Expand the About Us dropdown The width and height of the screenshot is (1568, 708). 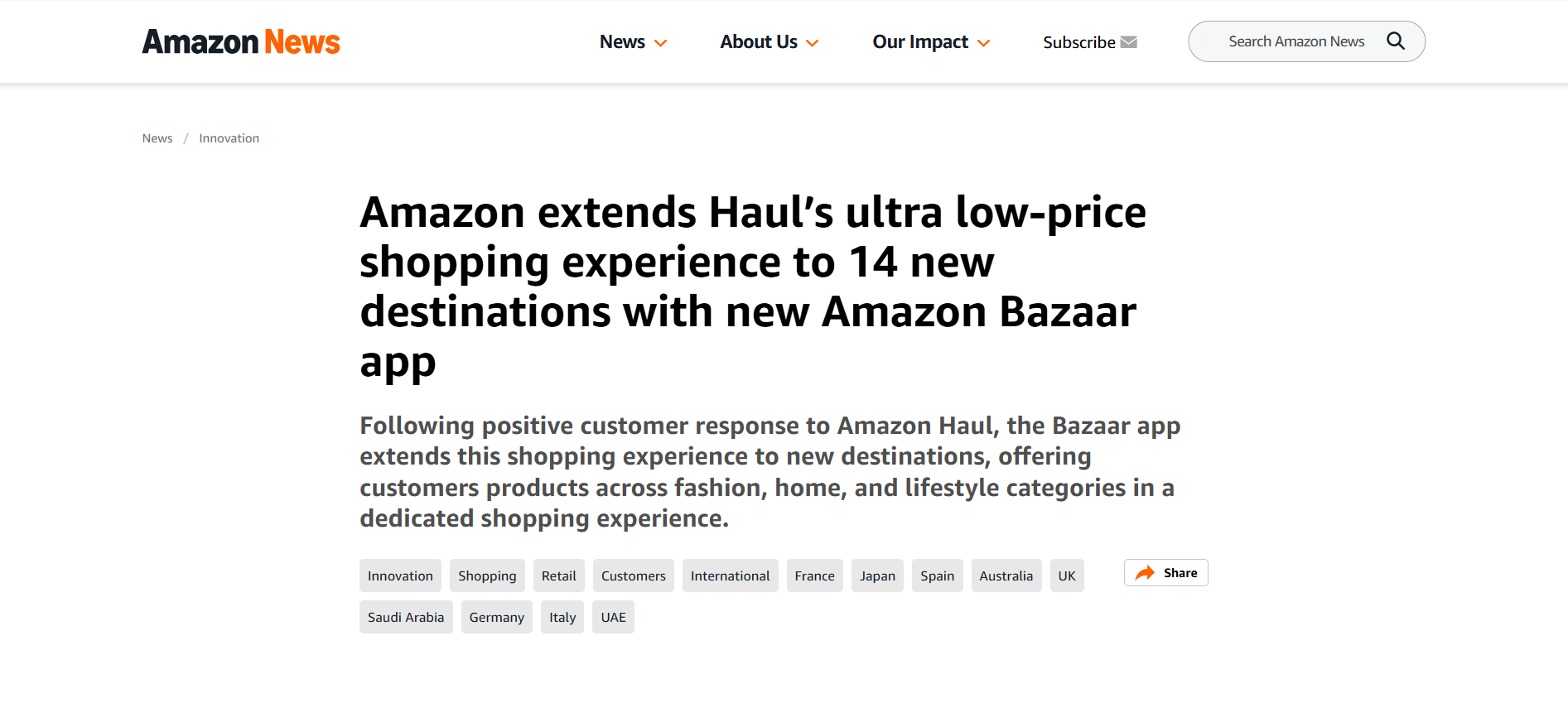tap(769, 42)
